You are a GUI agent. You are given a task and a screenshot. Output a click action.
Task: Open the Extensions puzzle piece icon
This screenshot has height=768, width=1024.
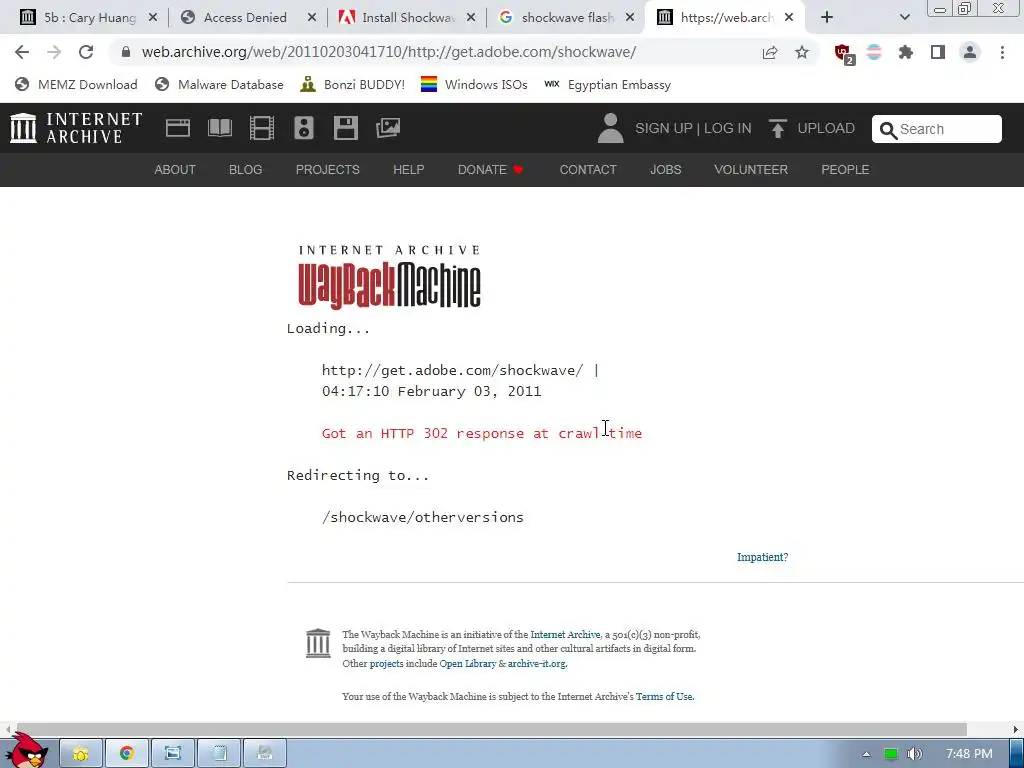click(x=906, y=52)
